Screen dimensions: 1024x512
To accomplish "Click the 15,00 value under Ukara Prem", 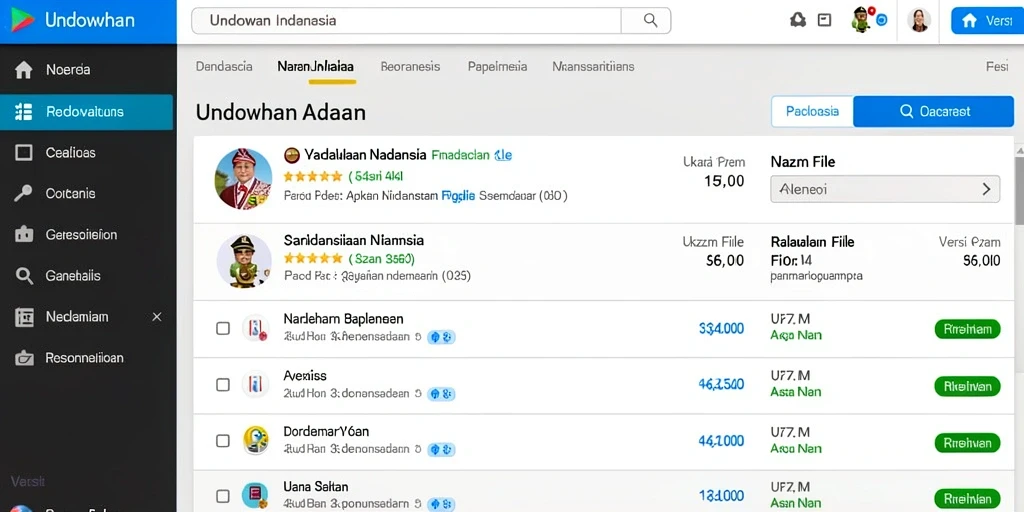I will coord(724,181).
